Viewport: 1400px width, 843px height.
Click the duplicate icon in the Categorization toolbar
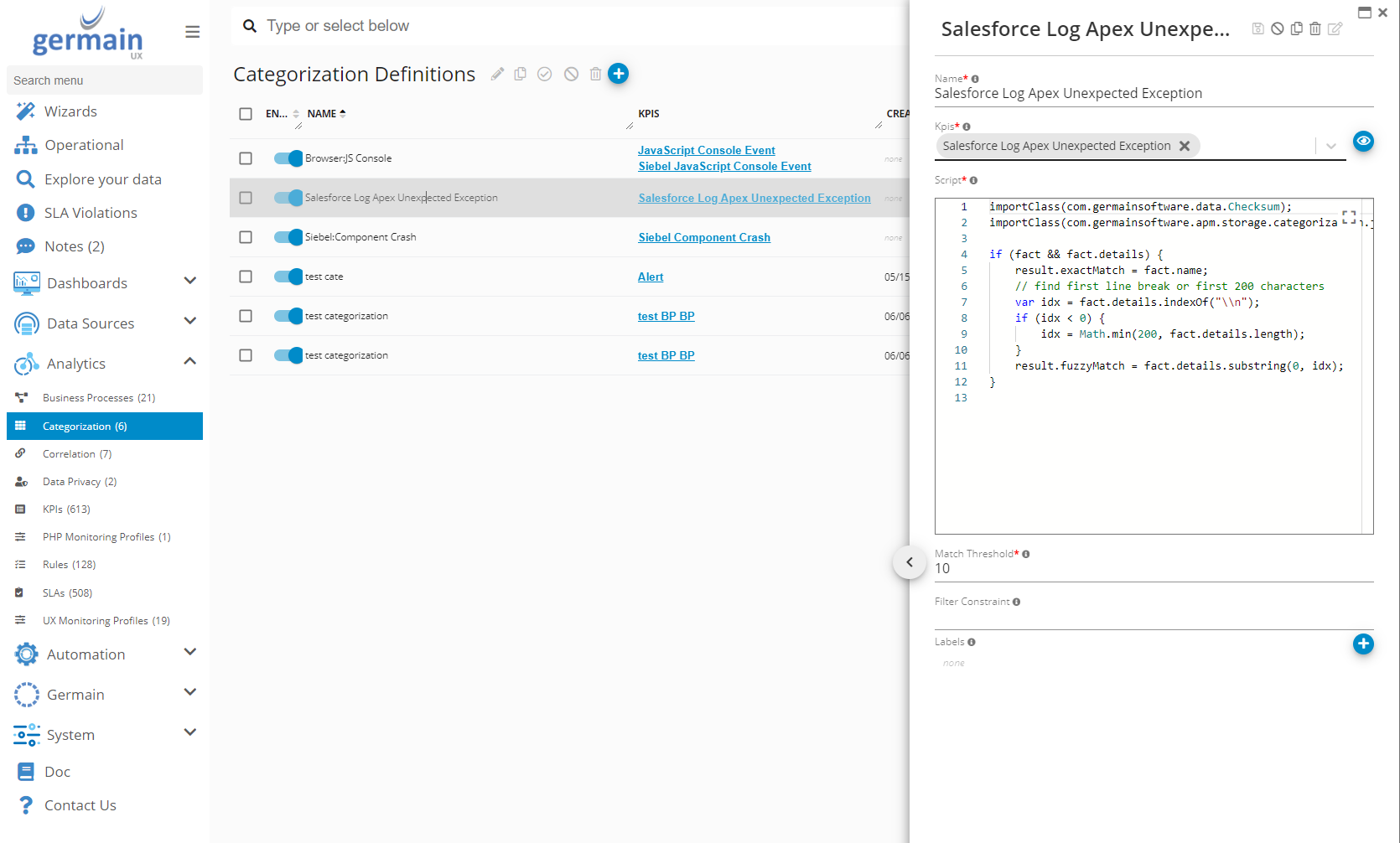(521, 74)
